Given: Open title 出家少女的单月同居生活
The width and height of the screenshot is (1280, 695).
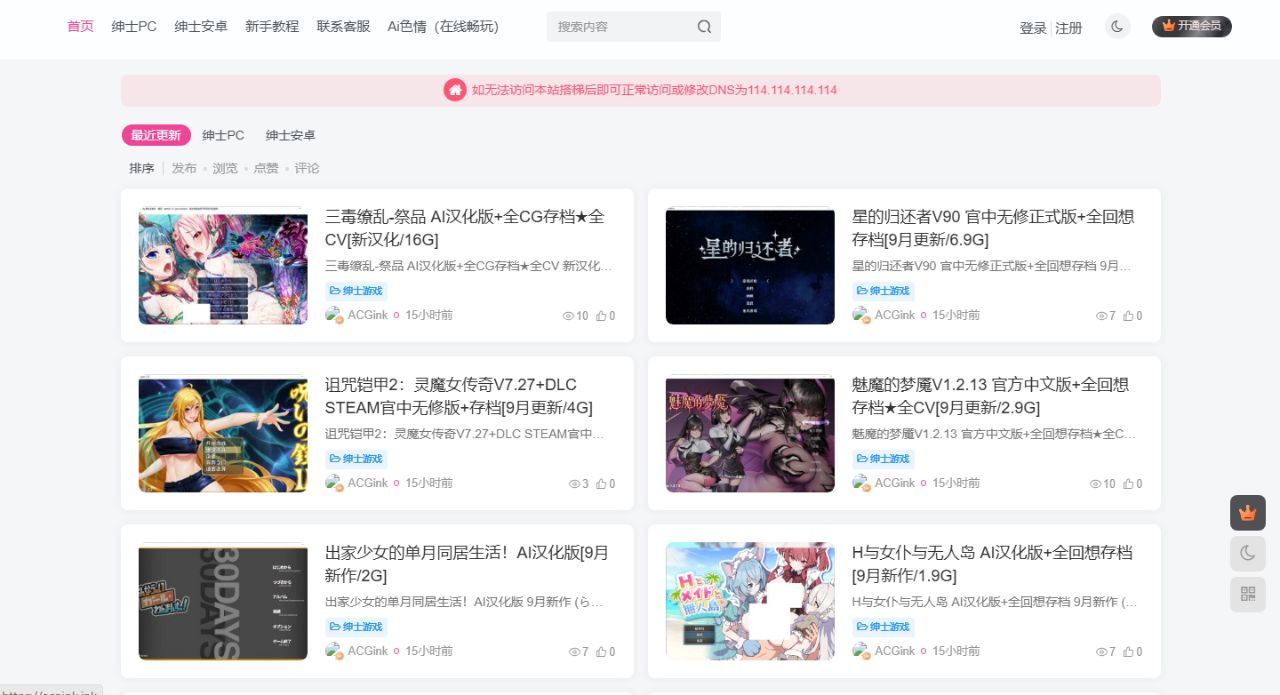Looking at the screenshot, I should click(467, 564).
